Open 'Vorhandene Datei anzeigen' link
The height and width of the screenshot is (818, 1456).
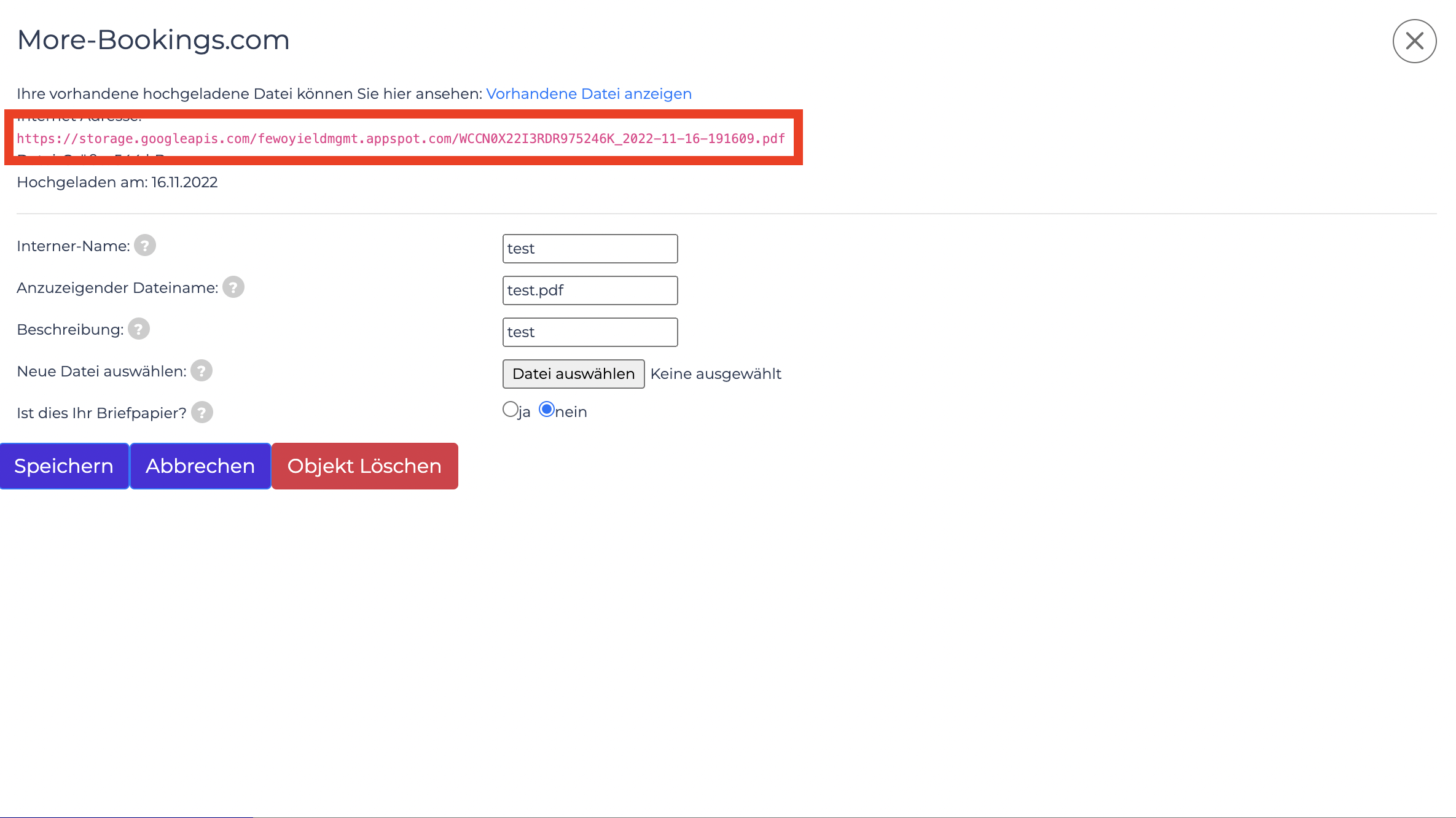[x=589, y=94]
